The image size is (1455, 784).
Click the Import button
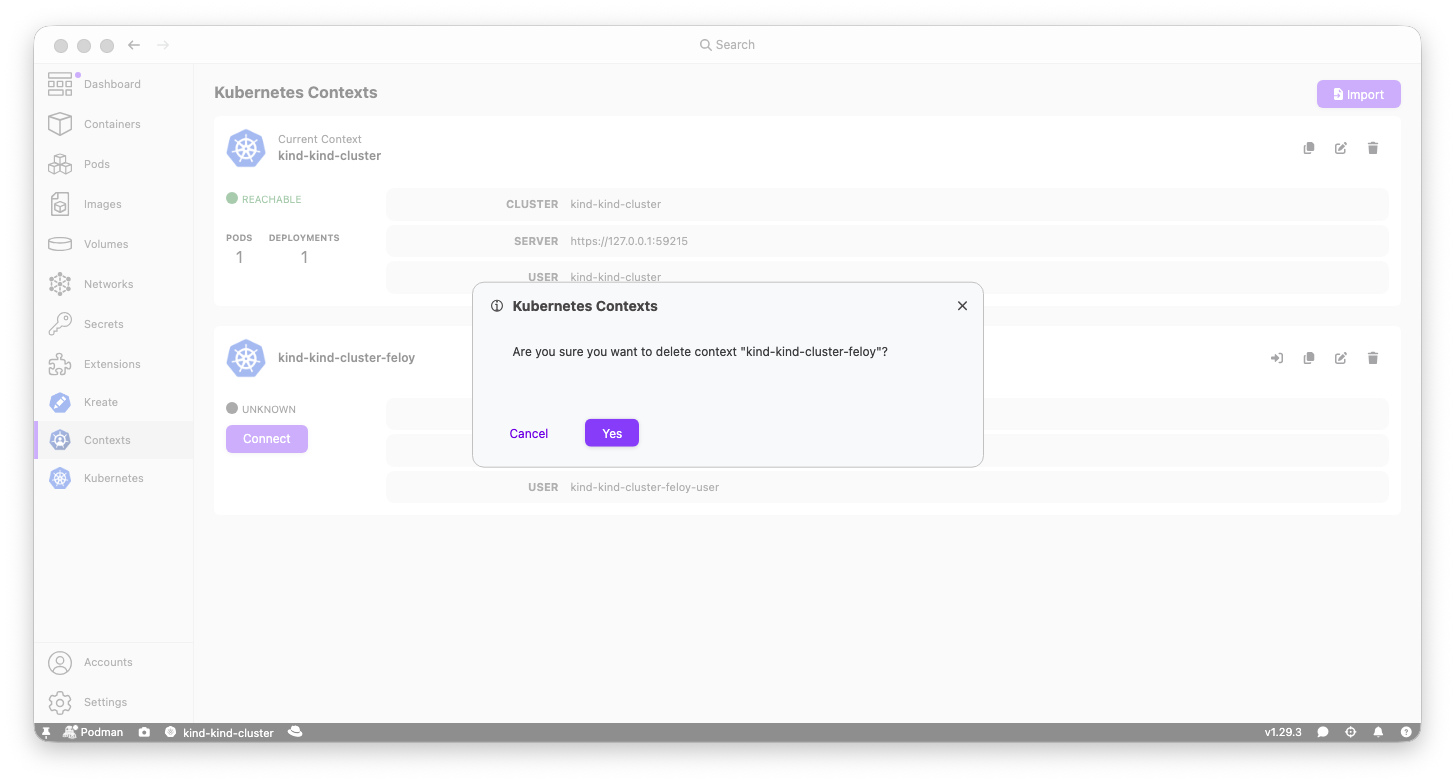tap(1359, 94)
